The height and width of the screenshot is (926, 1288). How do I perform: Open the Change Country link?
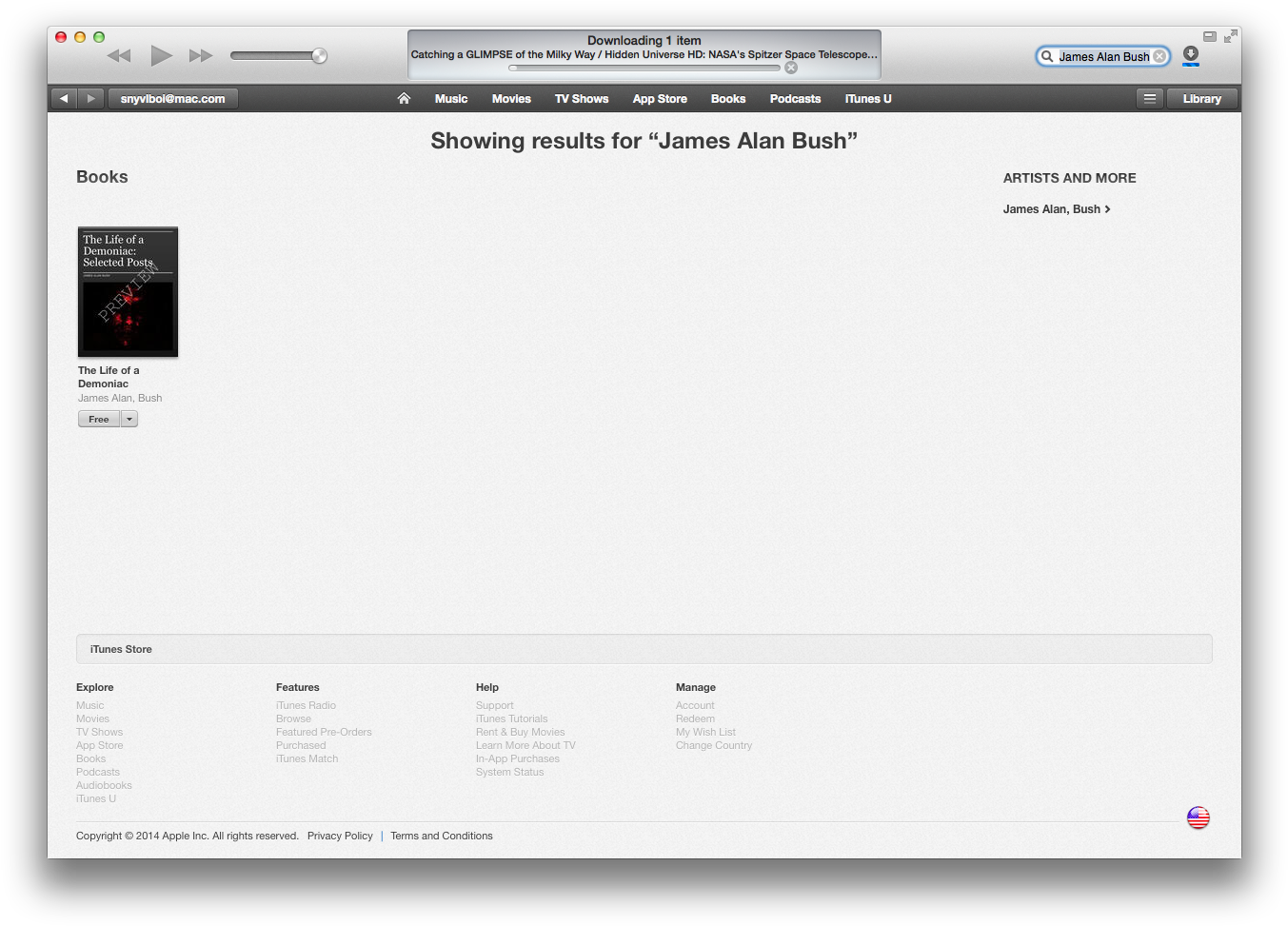[714, 745]
